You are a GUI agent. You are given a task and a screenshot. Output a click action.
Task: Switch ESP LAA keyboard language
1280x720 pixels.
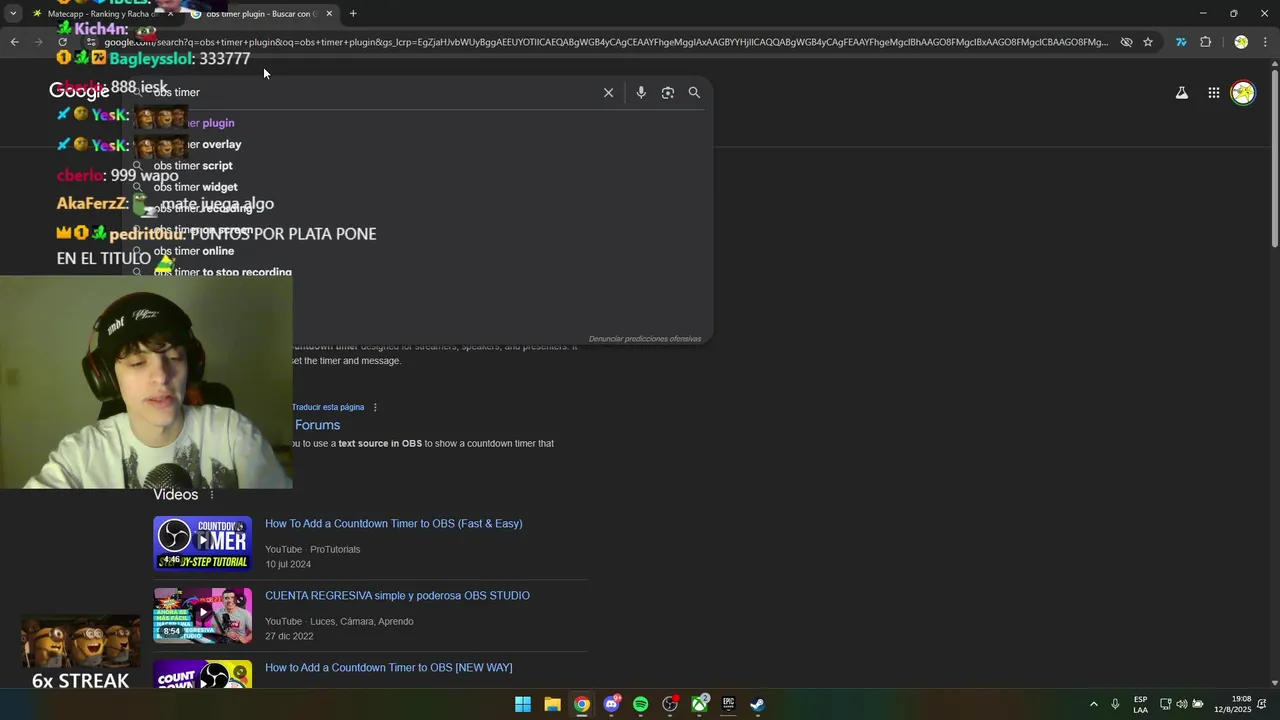[1140, 705]
